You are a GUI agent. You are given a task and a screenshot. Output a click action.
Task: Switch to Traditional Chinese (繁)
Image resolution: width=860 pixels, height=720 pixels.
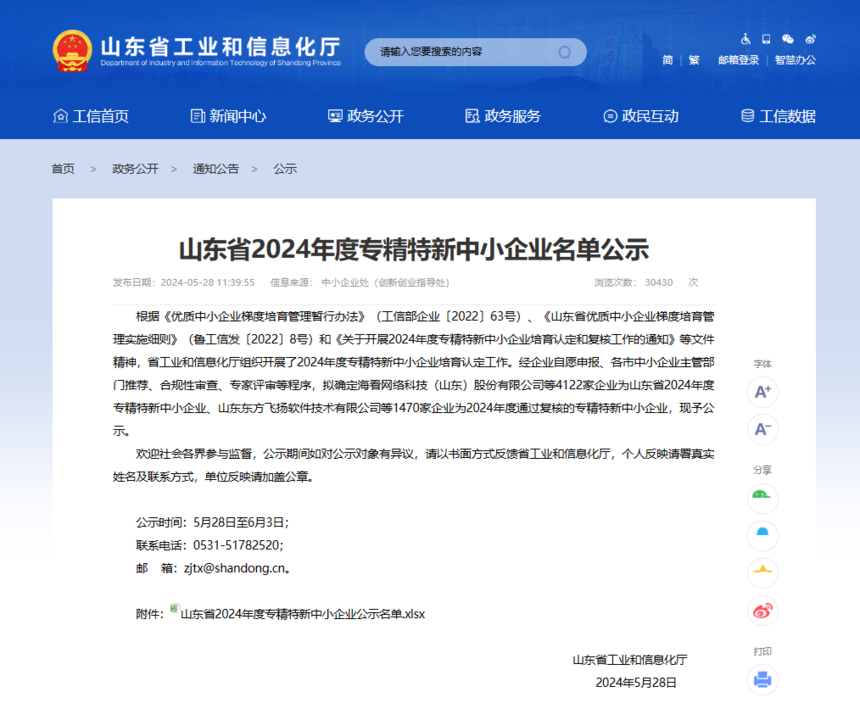693,60
